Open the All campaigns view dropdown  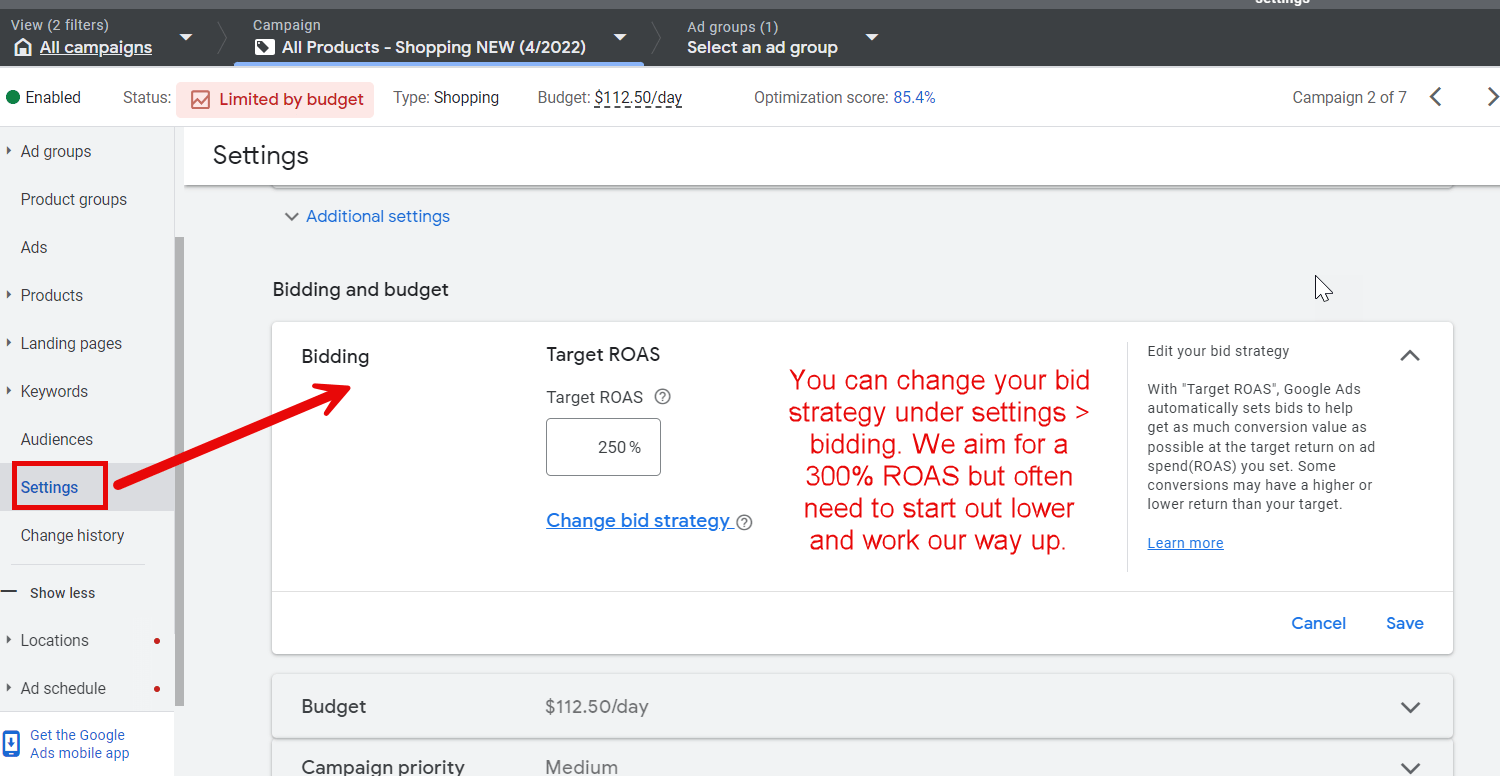pos(186,38)
